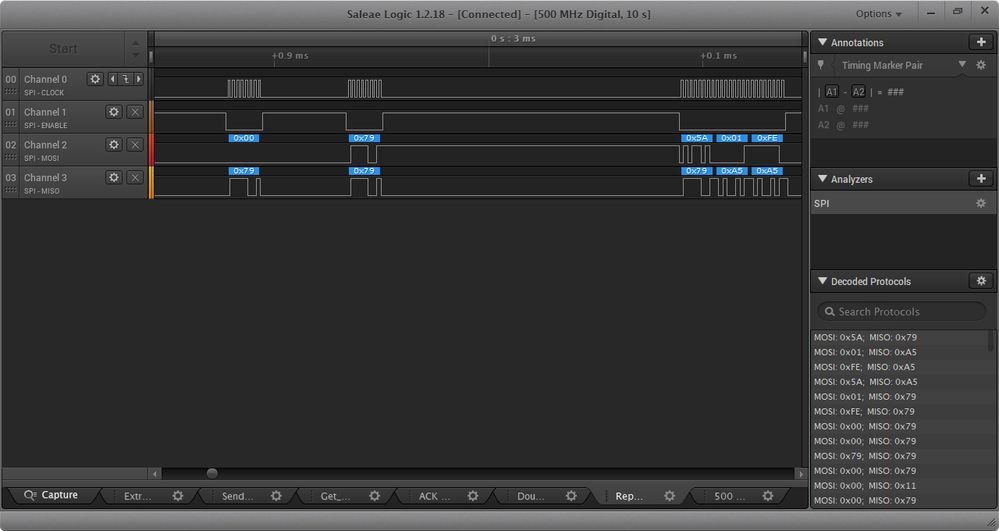Select row MOSI: 0x01; MISO: 0xA5
999x531 pixels.
(x=900, y=352)
